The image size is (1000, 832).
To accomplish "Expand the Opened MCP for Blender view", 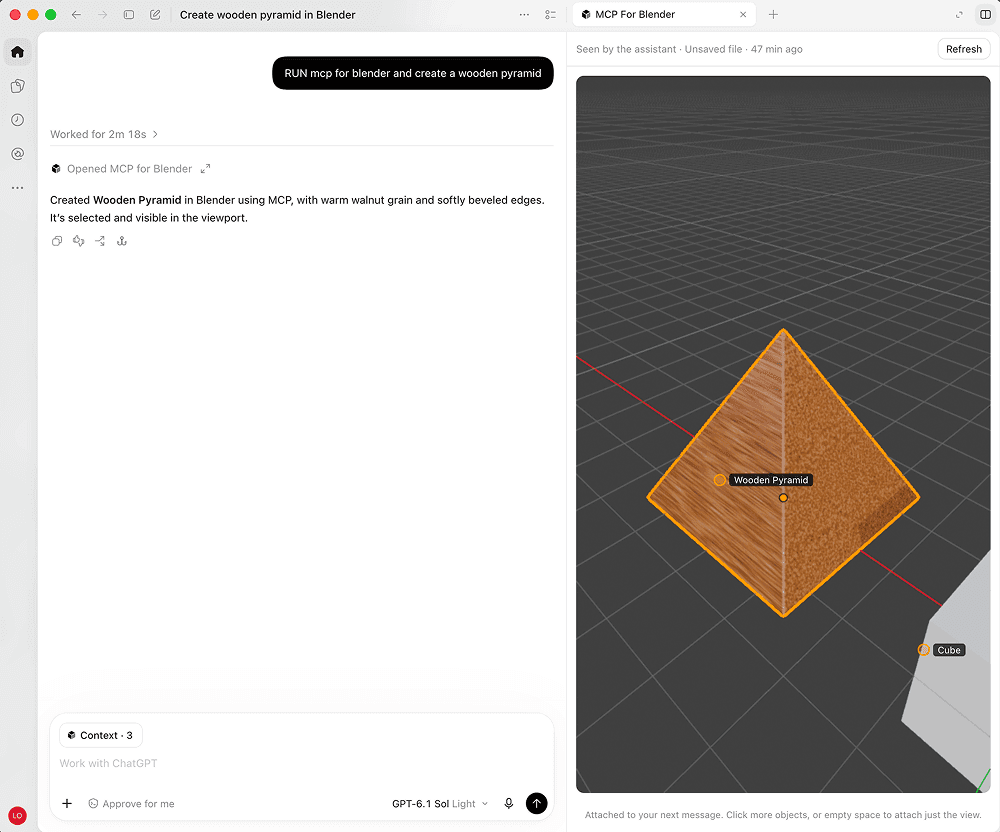I will 205,169.
